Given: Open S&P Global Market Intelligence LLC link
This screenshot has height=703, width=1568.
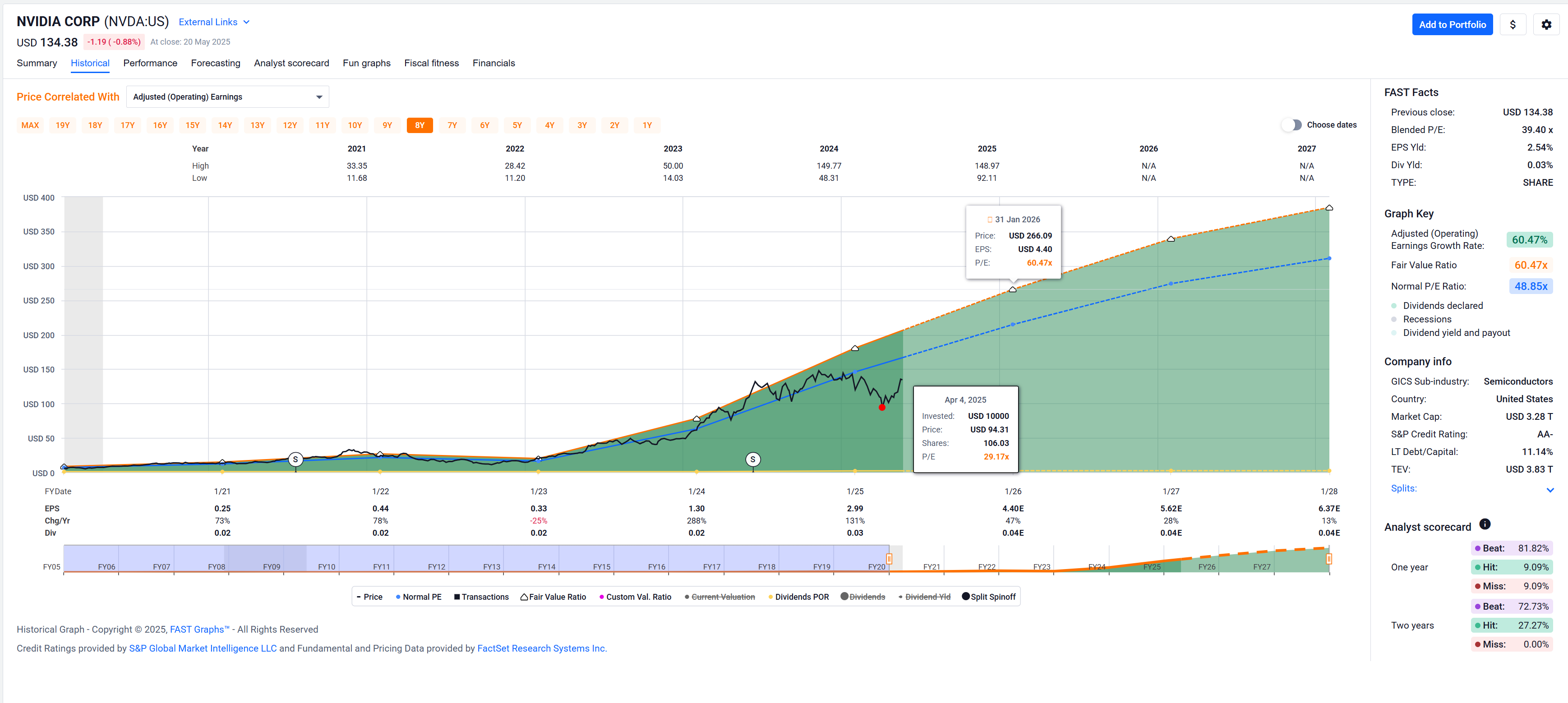Looking at the screenshot, I should 203,648.
